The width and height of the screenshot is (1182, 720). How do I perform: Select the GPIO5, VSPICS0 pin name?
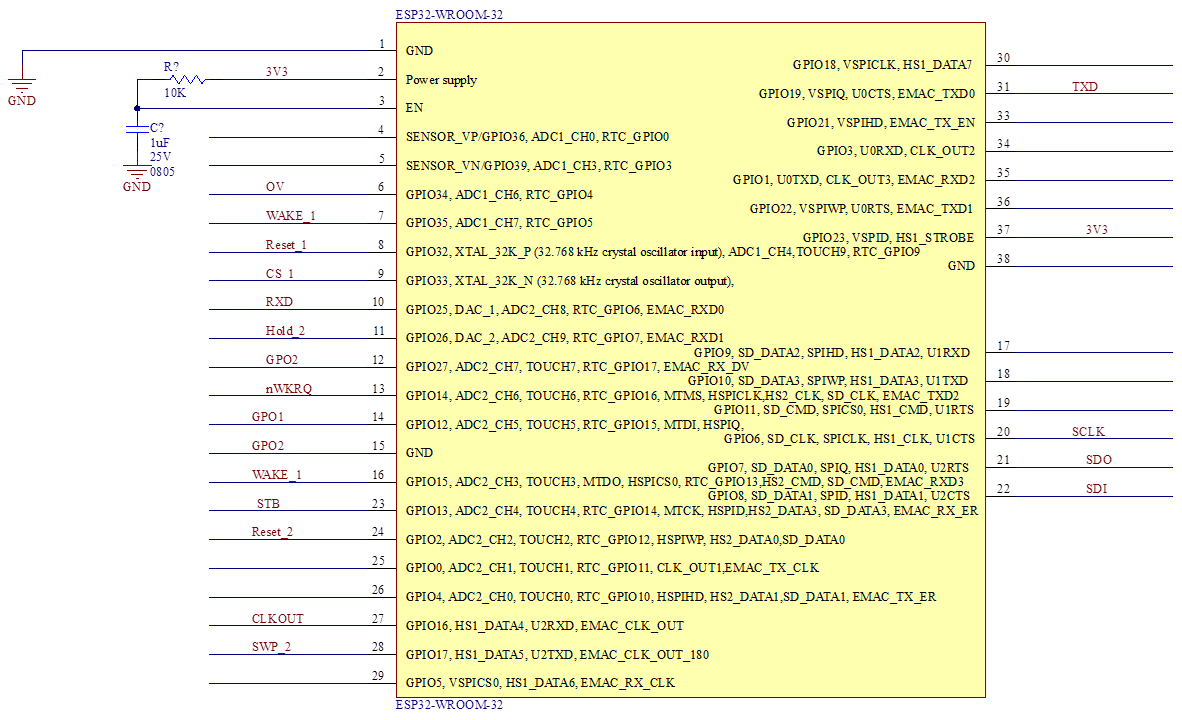coord(540,683)
